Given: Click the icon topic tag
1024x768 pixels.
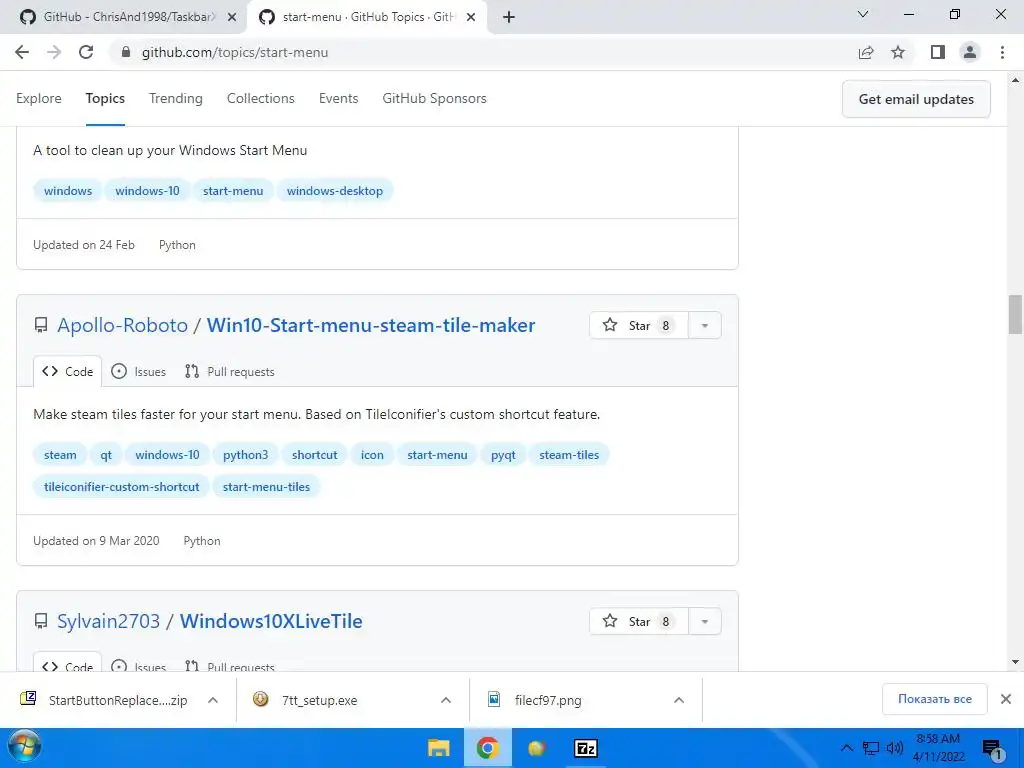Looking at the screenshot, I should pyautogui.click(x=372, y=455).
